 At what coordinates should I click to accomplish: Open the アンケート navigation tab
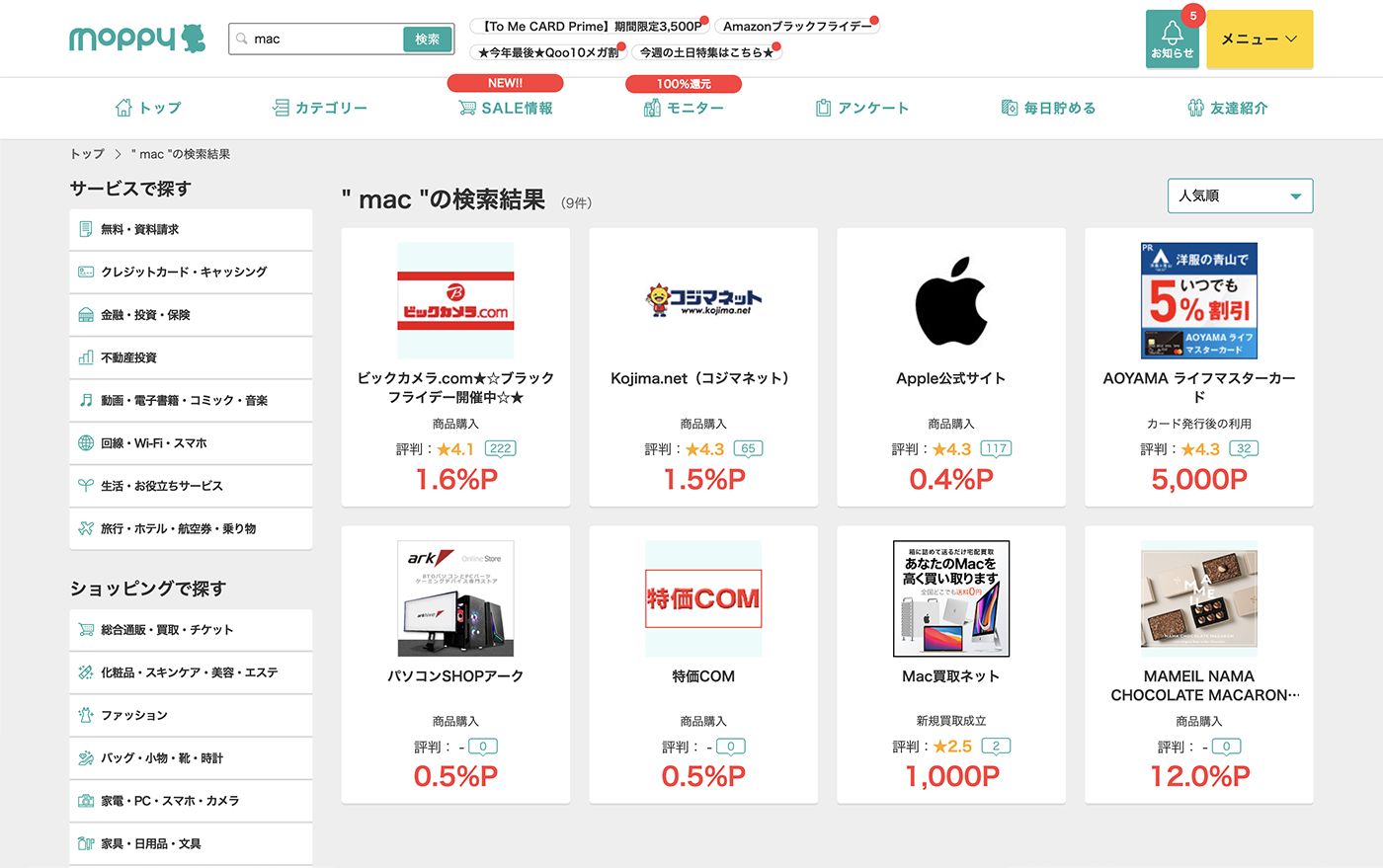click(x=861, y=108)
